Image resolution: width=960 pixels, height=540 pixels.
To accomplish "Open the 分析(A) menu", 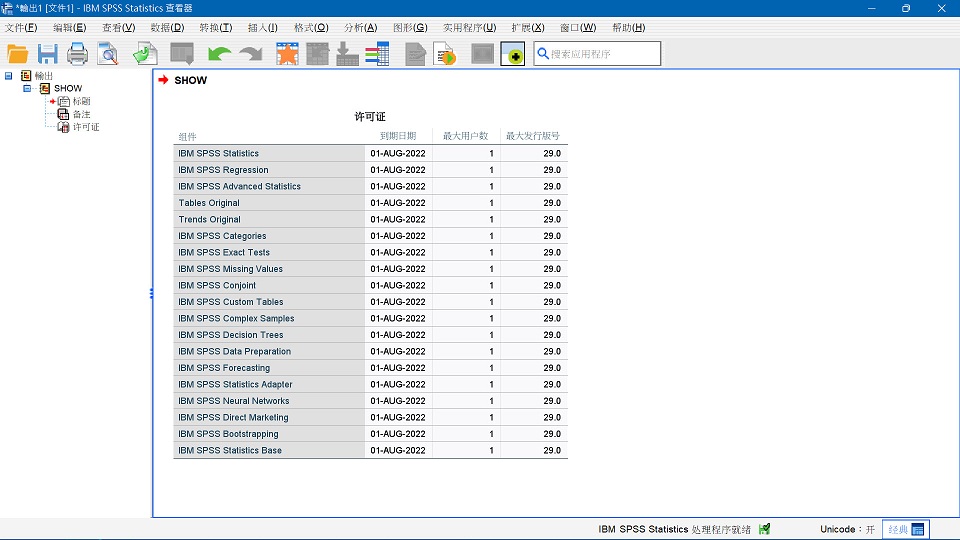I will [361, 28].
